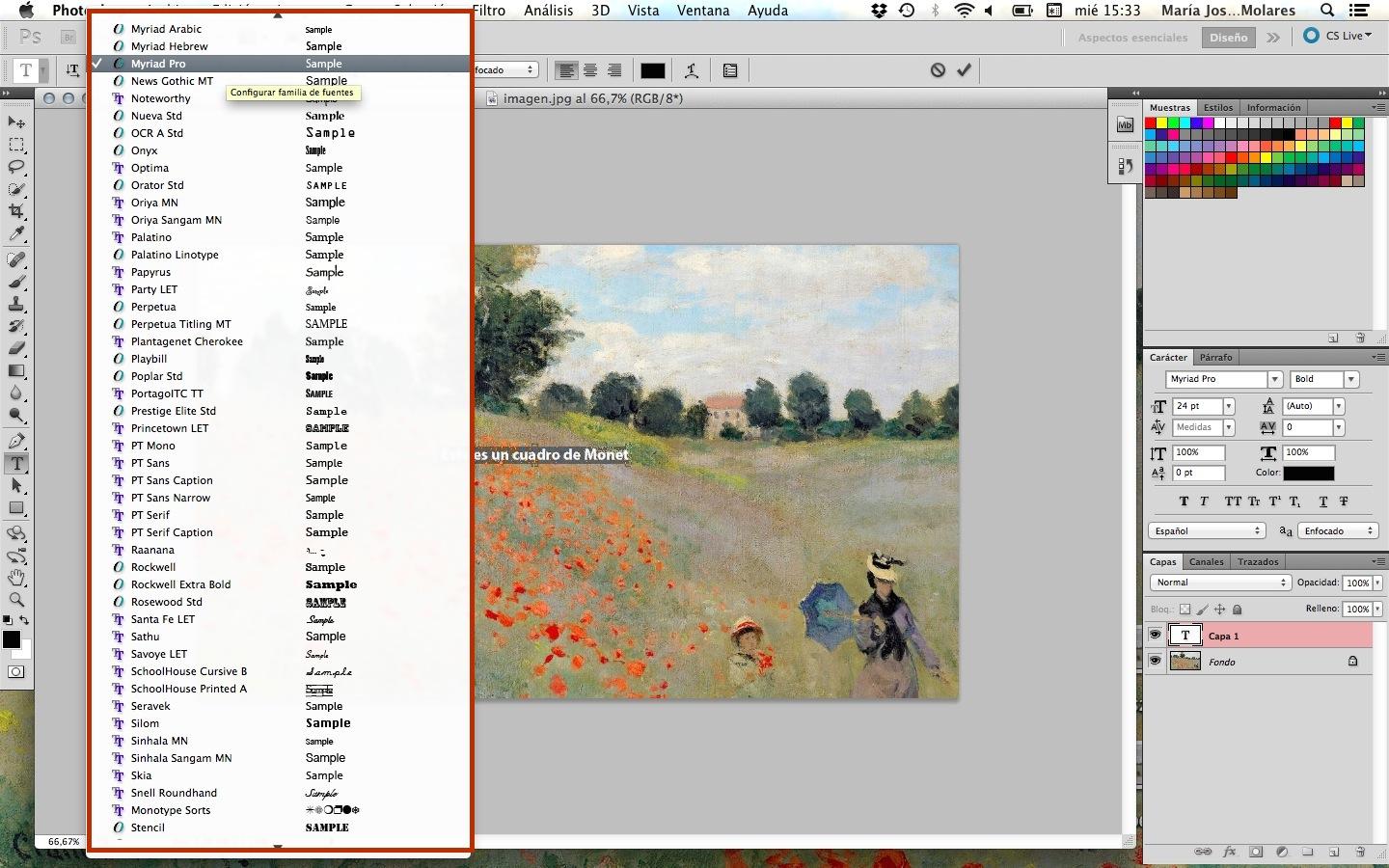This screenshot has width=1389, height=868.
Task: Toggle underline style in Character panel
Action: 1322,502
